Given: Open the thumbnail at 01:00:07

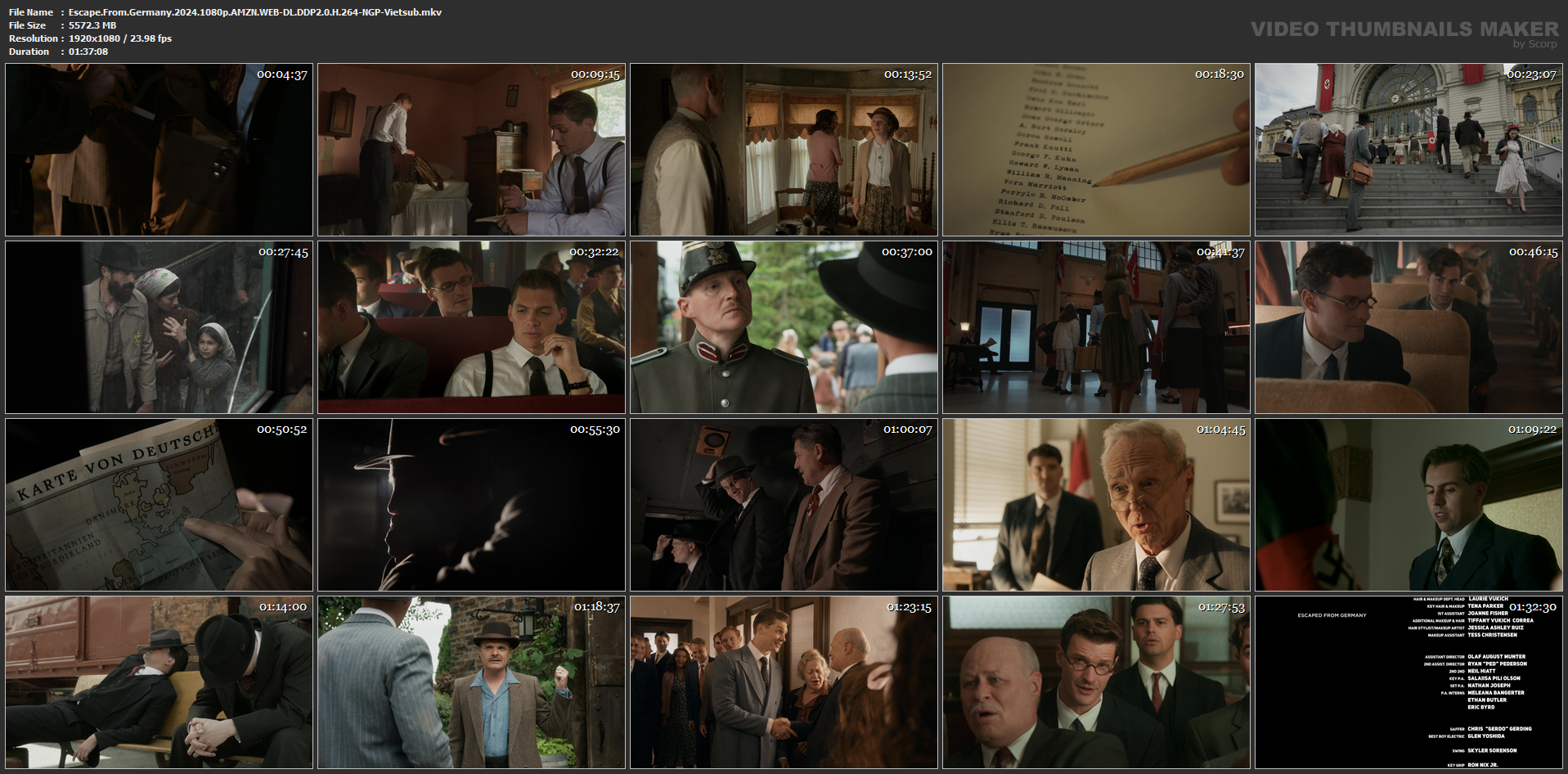Looking at the screenshot, I should pyautogui.click(x=784, y=505).
